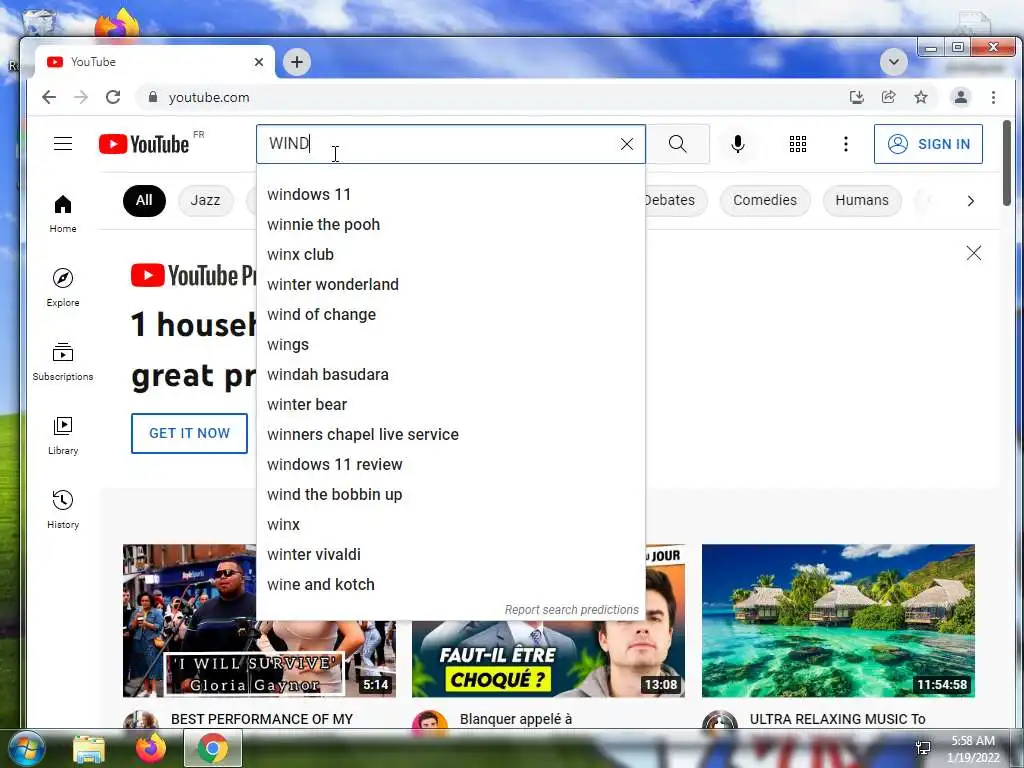Viewport: 1024px width, 768px height.
Task: Click the install app icon in address bar
Action: 856,97
